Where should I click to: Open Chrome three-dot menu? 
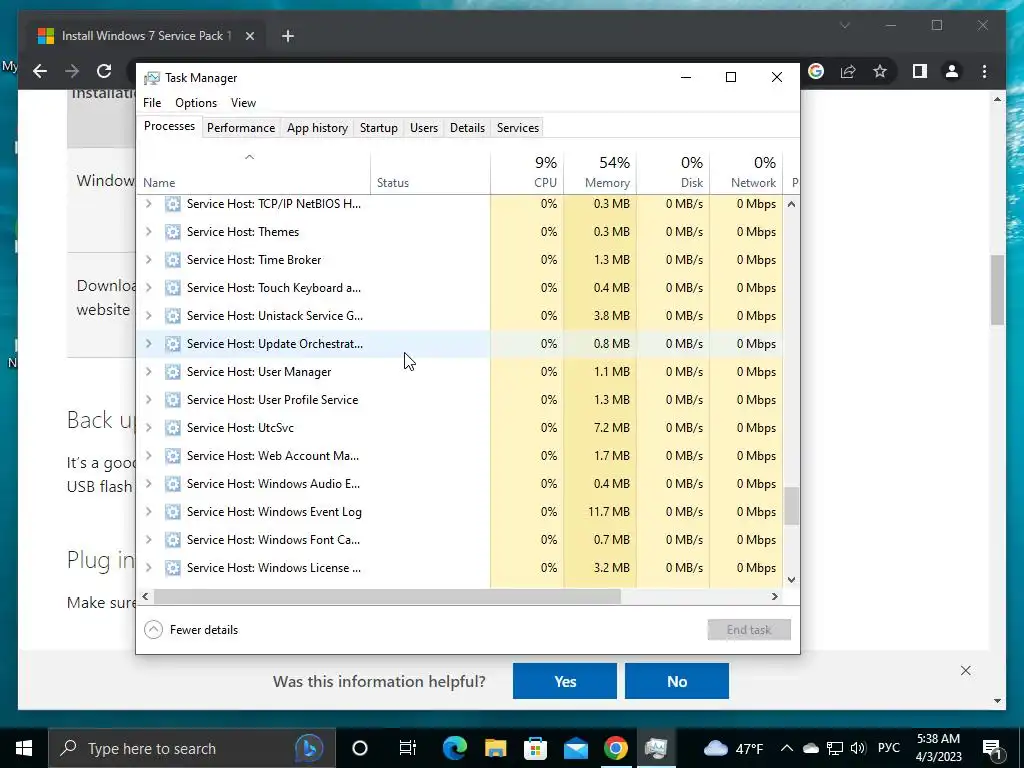(984, 71)
